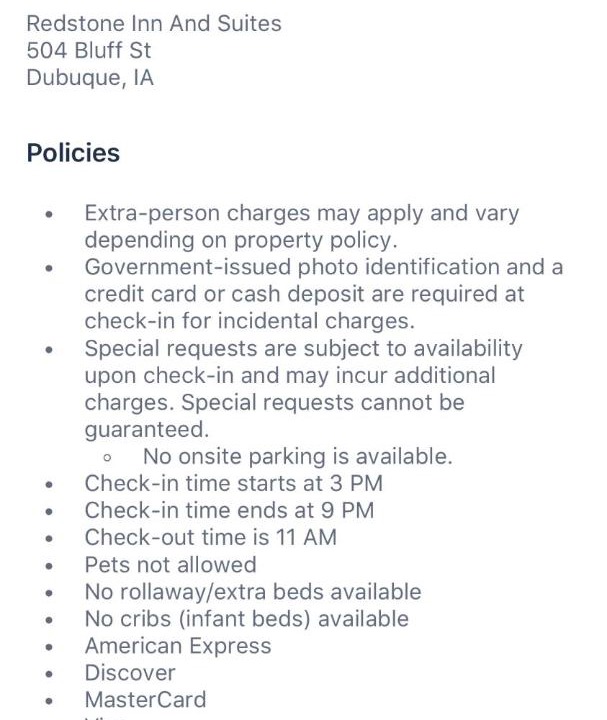Click the hollow bullet beside onsite parking
The width and height of the screenshot is (607, 720).
(107, 457)
